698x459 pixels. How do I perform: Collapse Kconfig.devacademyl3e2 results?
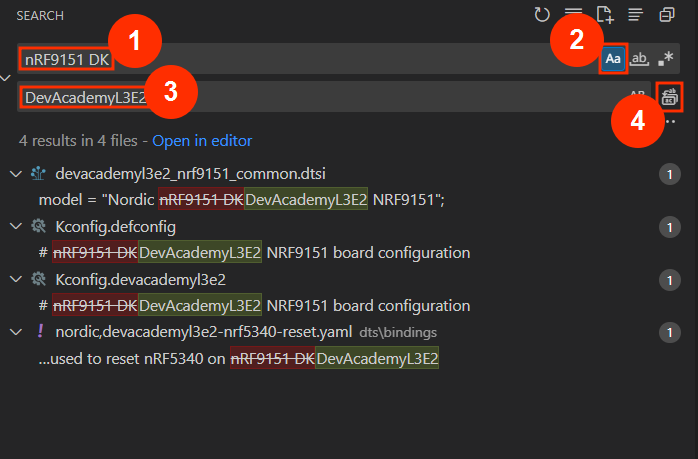16,280
